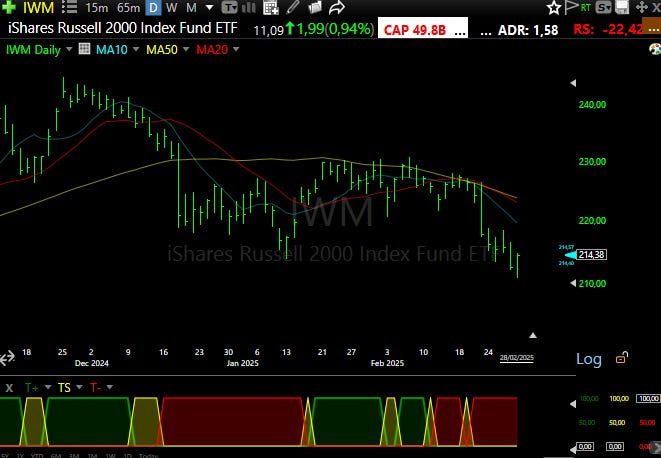Viewport: 661px width, 458px height.
Task: Open the color wheel icon at chart right edge
Action: (x=655, y=49)
